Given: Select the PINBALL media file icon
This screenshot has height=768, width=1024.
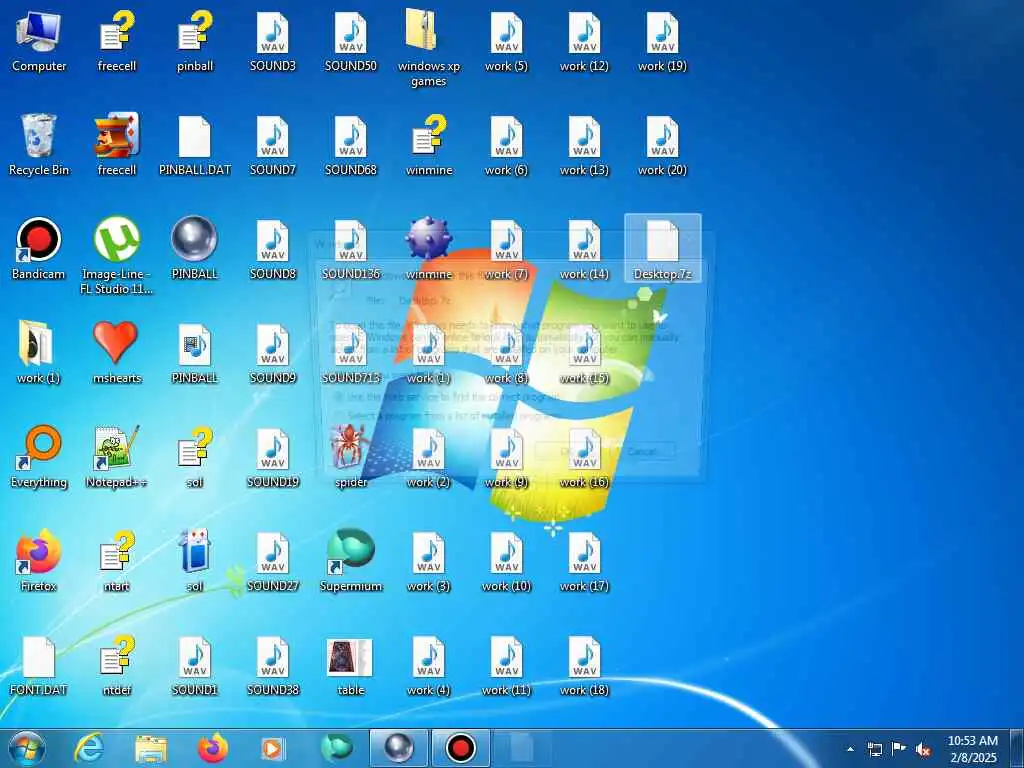Looking at the screenshot, I should 195,353.
